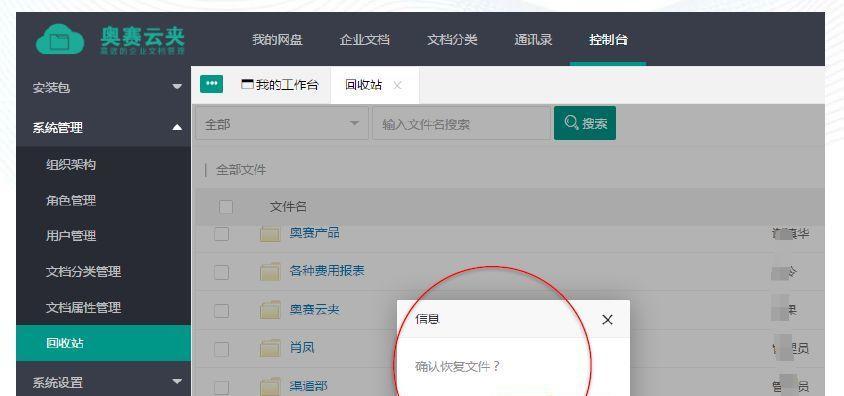Check the box for 奥赛产品 row
Viewport: 844px width, 396px height.
click(221, 234)
